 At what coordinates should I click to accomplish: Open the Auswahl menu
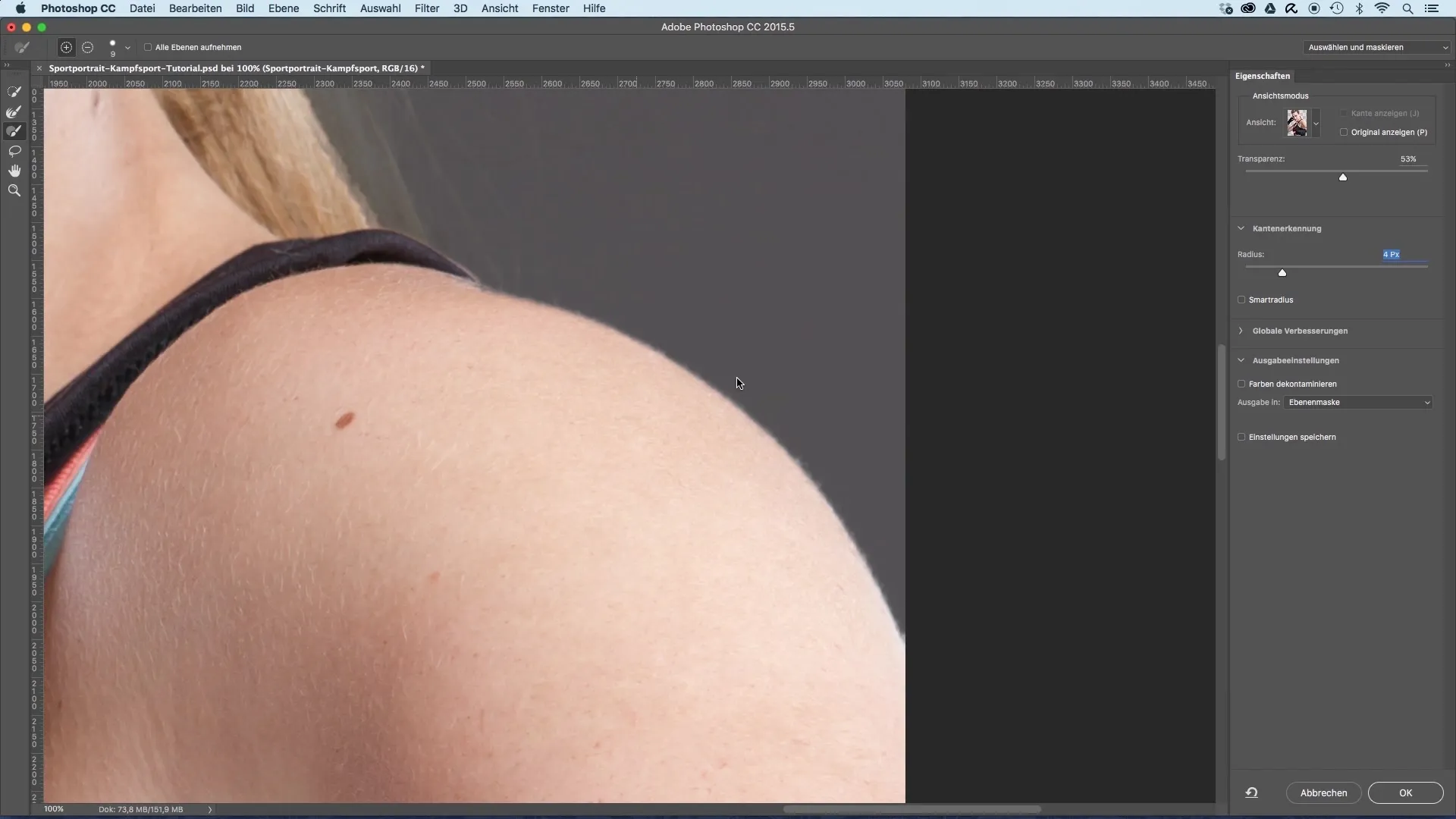tap(380, 8)
